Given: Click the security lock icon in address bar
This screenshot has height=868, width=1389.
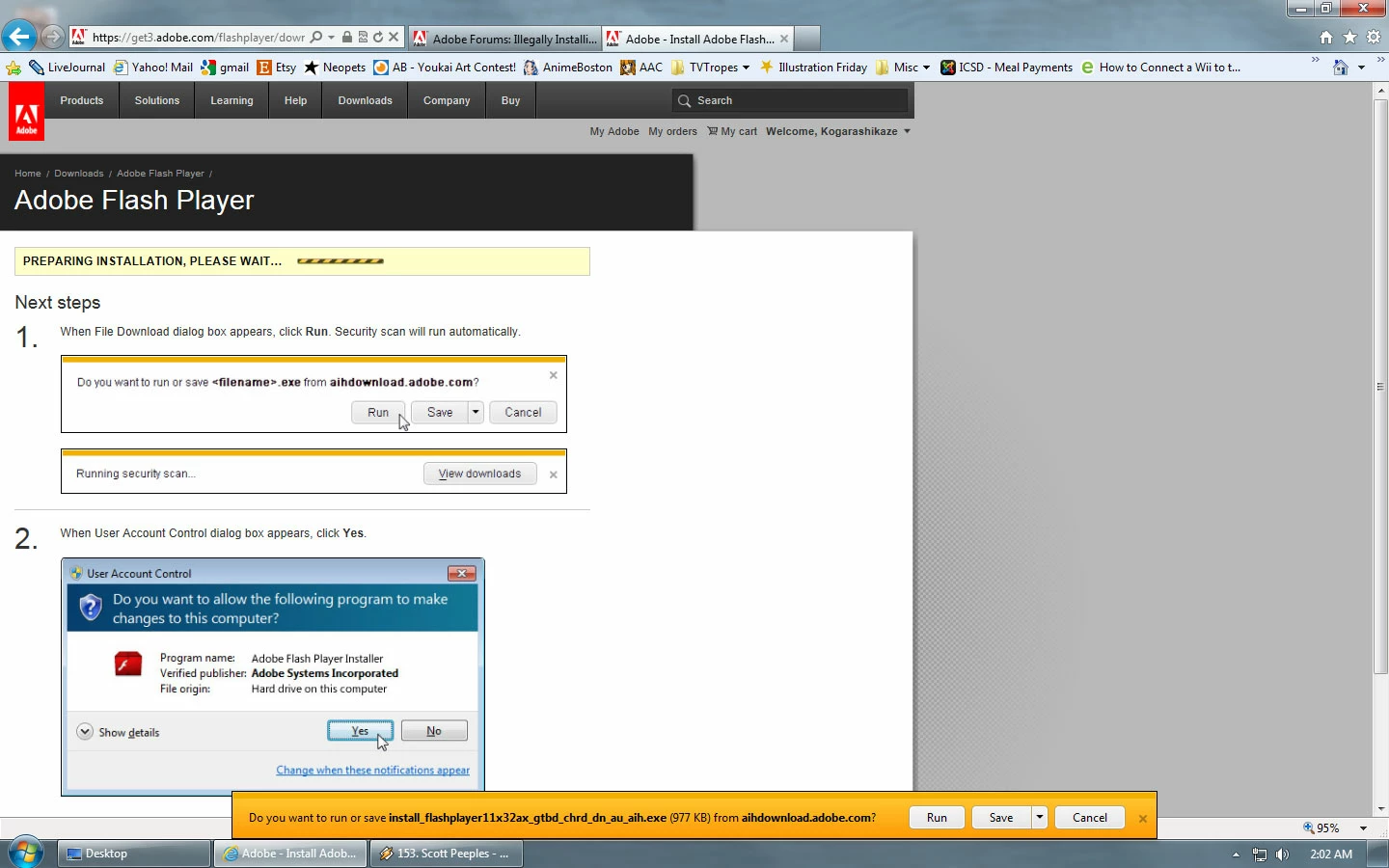Looking at the screenshot, I should (347, 38).
